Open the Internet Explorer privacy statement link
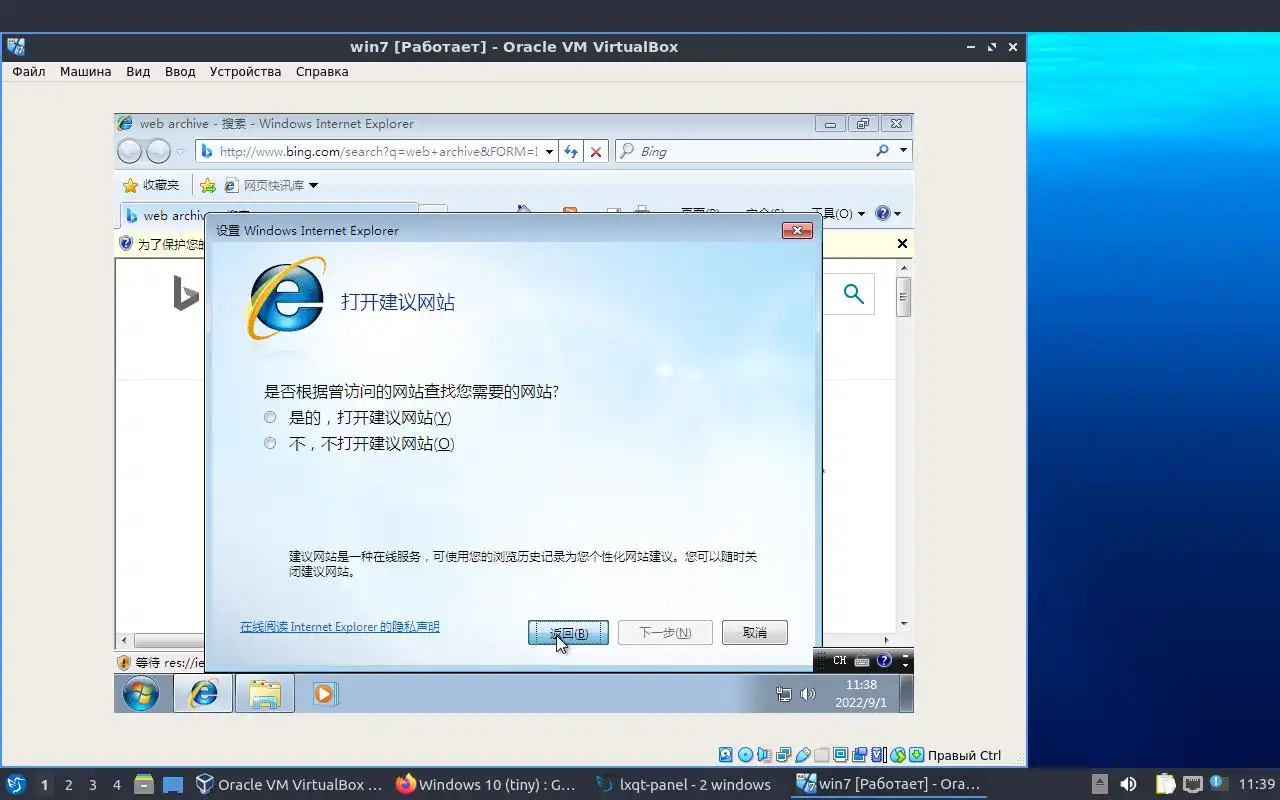 [340, 627]
